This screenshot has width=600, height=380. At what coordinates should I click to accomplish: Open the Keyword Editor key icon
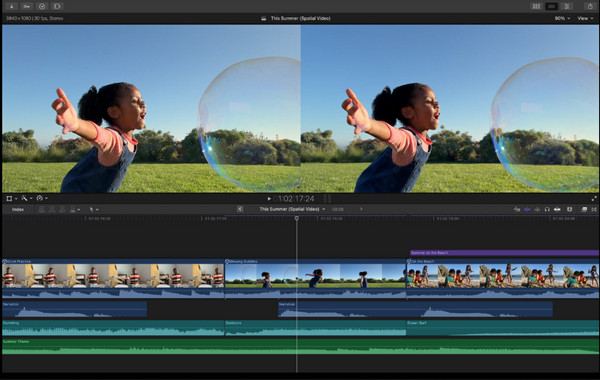click(27, 6)
